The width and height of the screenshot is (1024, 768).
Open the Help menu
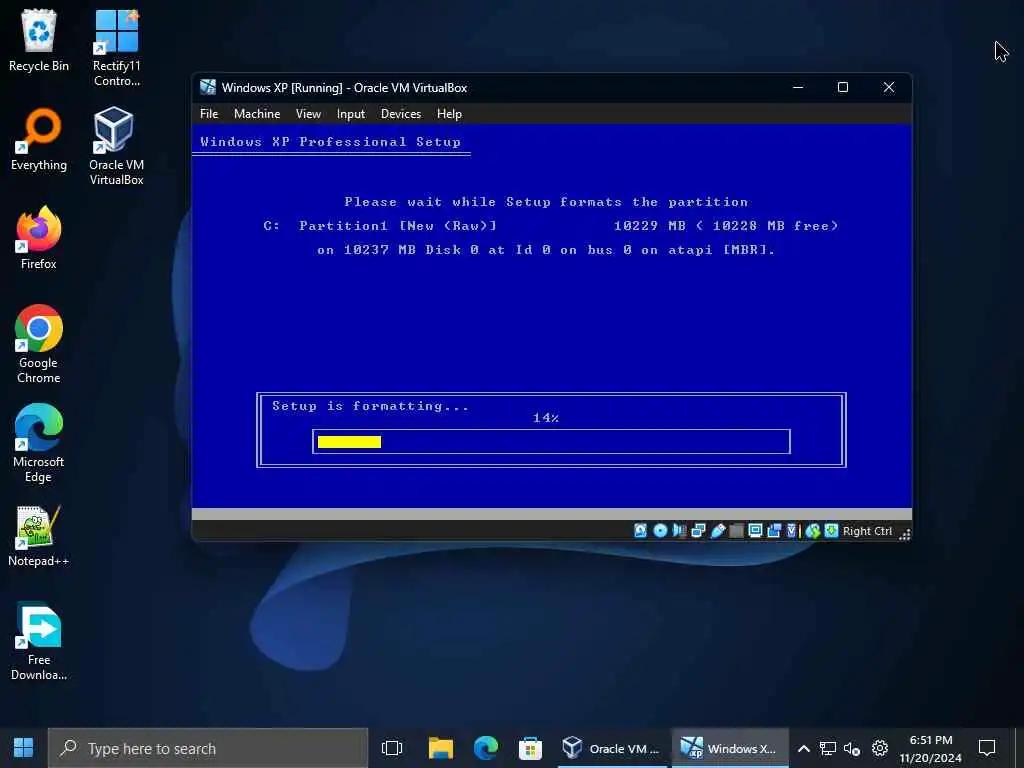pos(449,114)
